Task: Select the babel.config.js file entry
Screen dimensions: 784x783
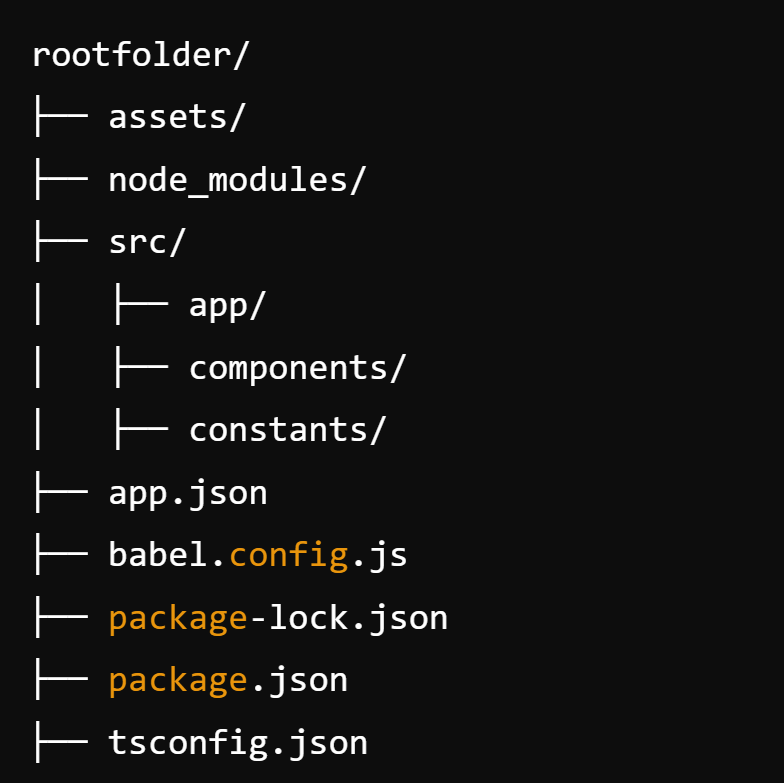Action: pos(258,555)
